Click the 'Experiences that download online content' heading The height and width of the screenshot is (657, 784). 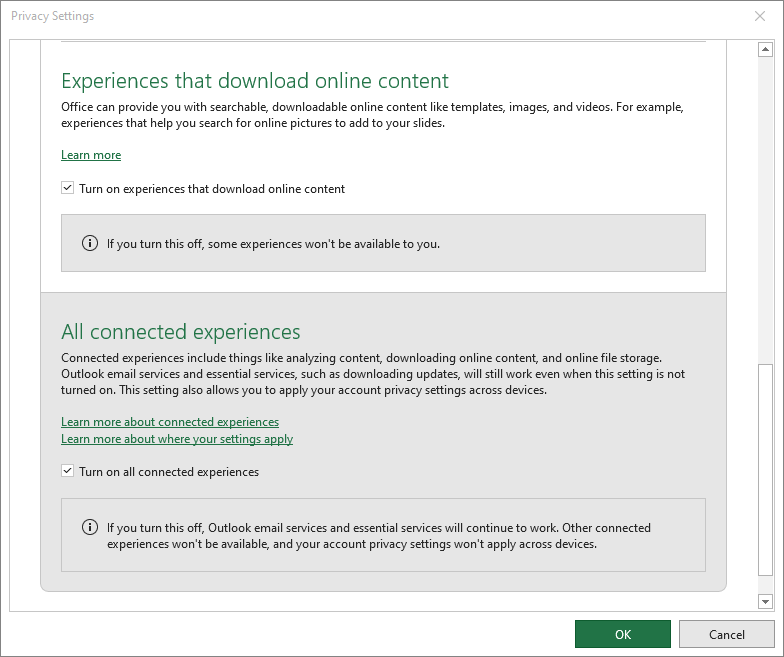click(x=255, y=81)
